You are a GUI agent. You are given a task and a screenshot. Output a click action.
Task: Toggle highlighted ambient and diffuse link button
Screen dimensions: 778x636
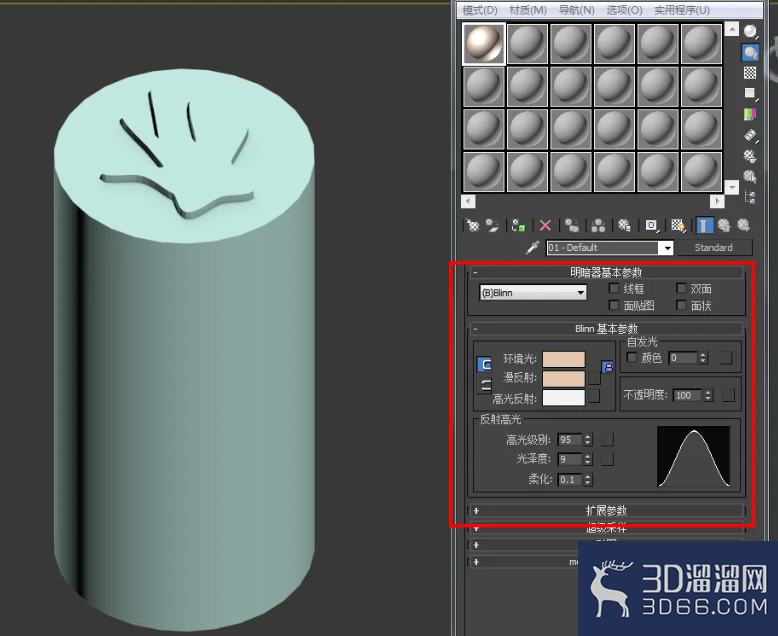484,365
